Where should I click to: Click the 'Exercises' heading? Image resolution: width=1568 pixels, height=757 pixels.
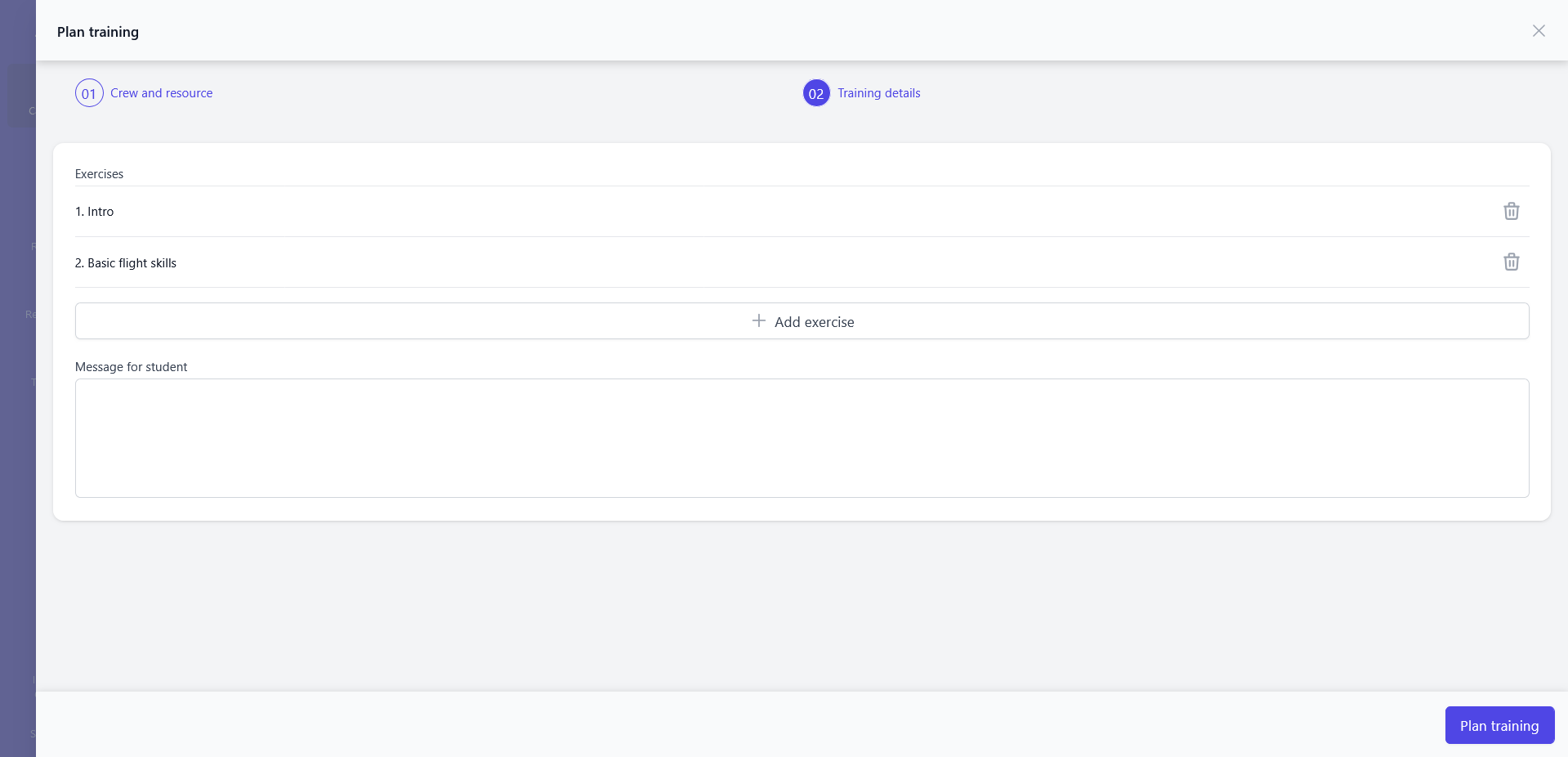(100, 174)
